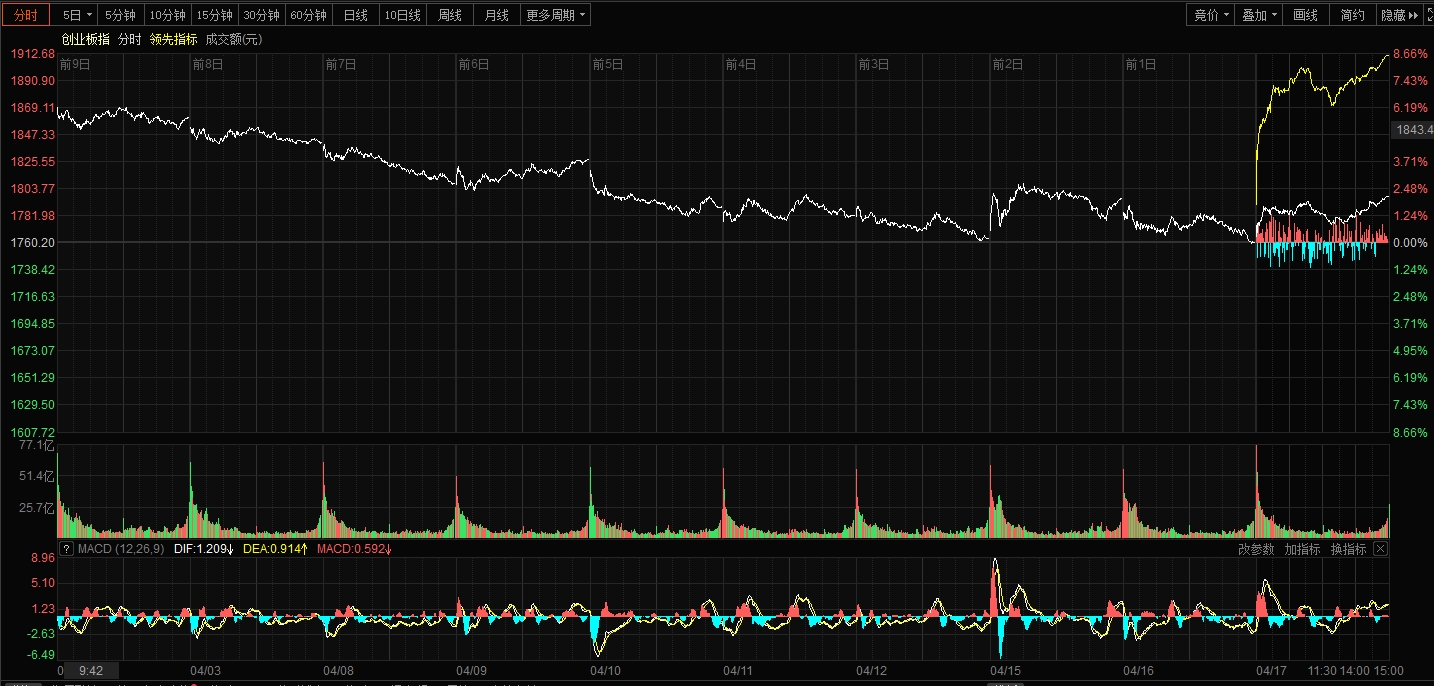The image size is (1434, 686).
Task: Click the 领先指标 legend label
Action: click(x=173, y=39)
